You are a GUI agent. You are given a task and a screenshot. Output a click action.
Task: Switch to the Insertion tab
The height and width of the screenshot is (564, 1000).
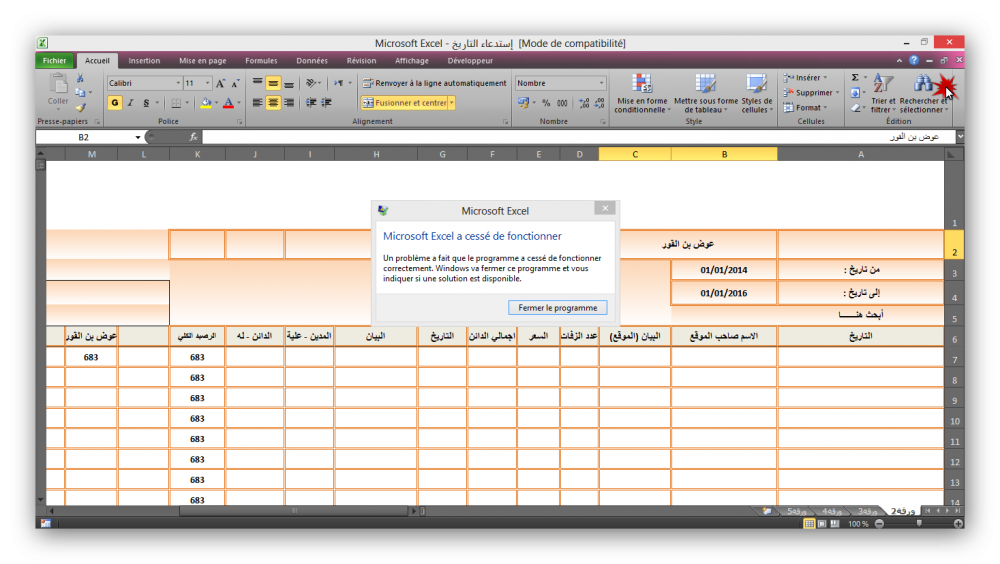(144, 61)
